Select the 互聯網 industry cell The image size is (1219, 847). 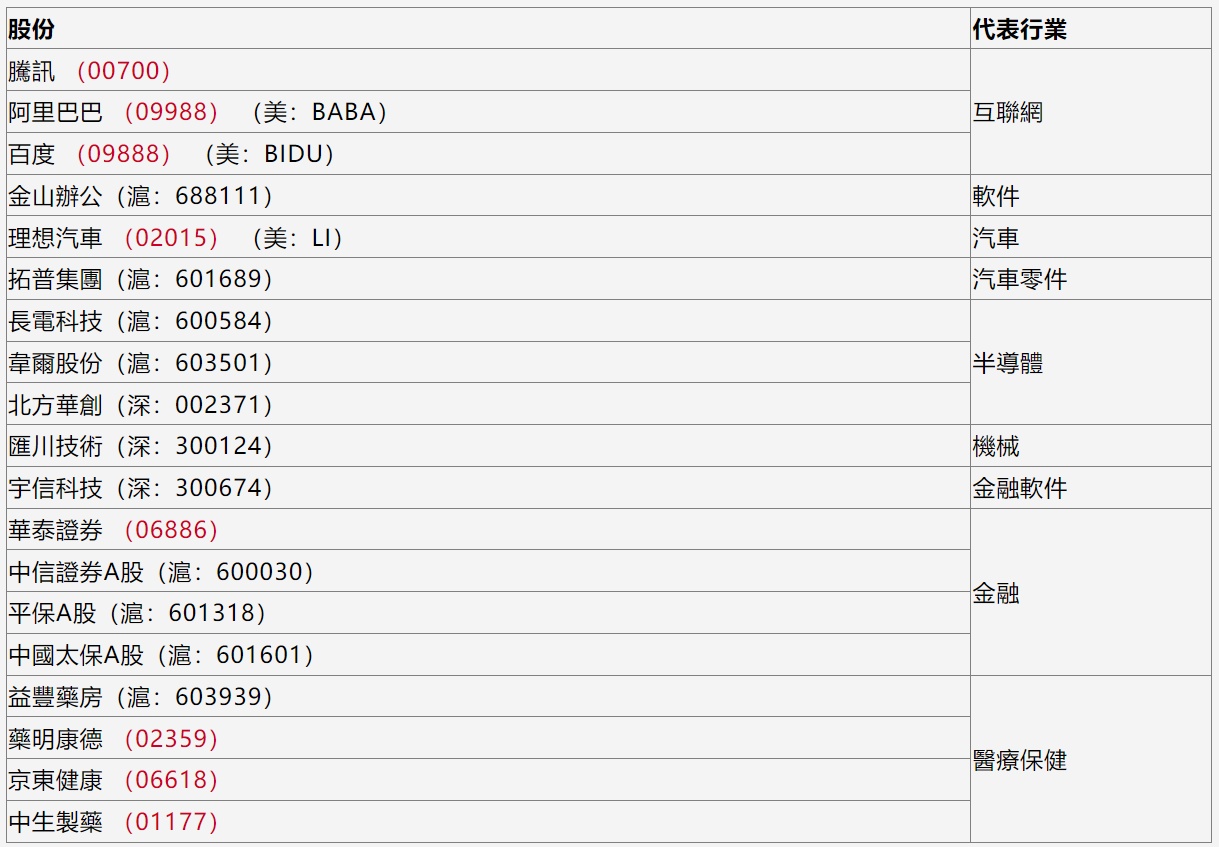[1008, 112]
